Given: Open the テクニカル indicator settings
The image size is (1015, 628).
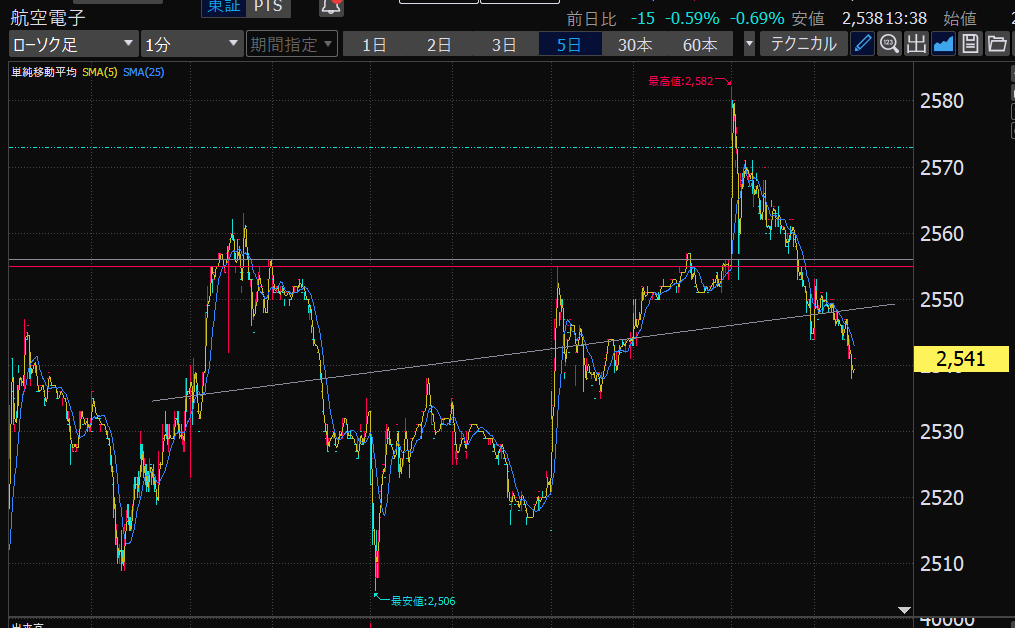Looking at the screenshot, I should [x=803, y=44].
